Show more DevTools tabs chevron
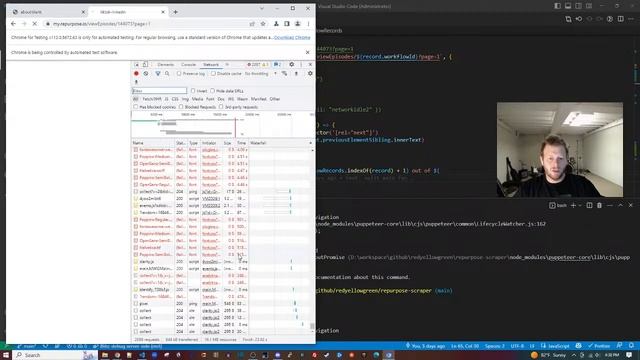The height and width of the screenshot is (360, 640). [x=227, y=64]
